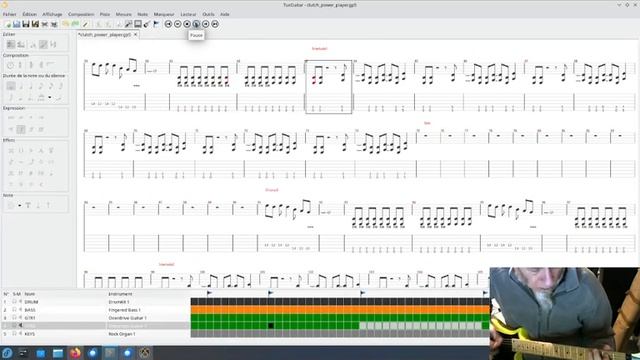Click the fifth round transport button
Viewport: 640px width, 360px height.
click(x=206, y=24)
